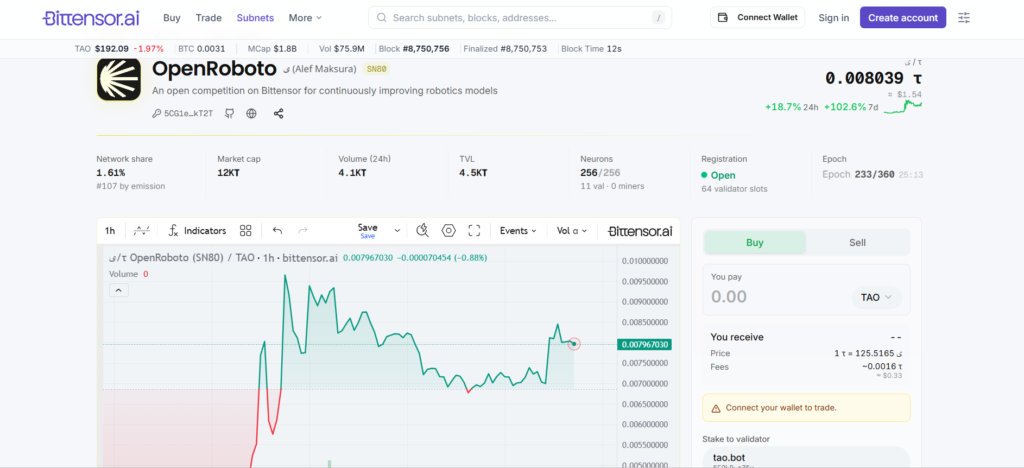Switch to the Sell tab
The height and width of the screenshot is (468, 1024).
pos(857,242)
